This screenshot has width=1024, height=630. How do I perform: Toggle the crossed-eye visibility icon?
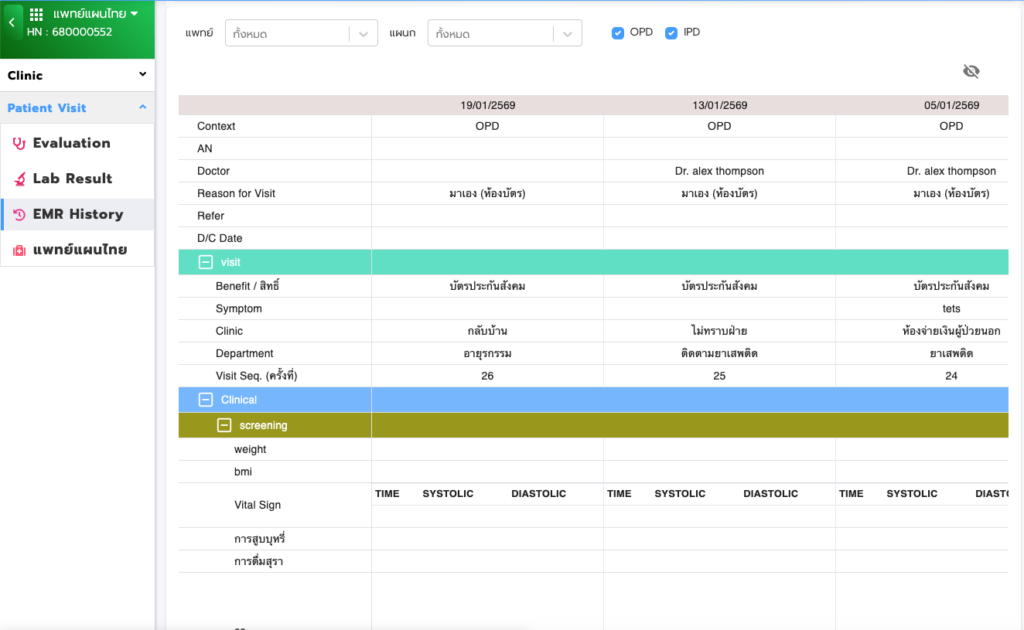(970, 71)
